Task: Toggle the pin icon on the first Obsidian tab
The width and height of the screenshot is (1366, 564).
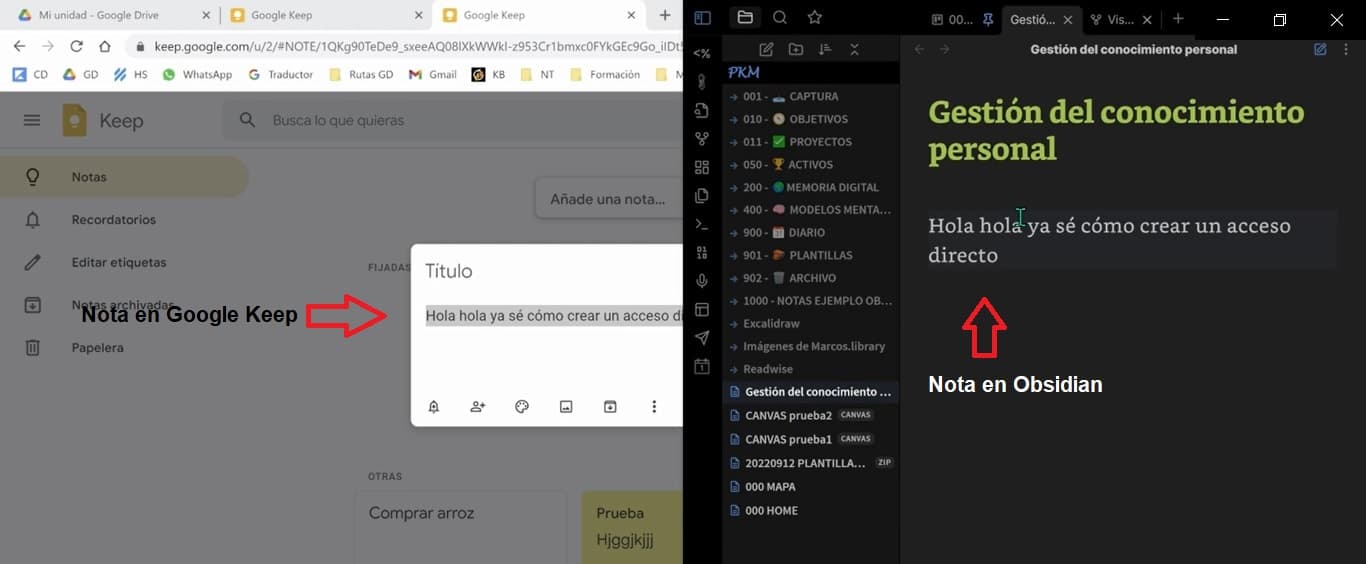Action: [x=986, y=19]
